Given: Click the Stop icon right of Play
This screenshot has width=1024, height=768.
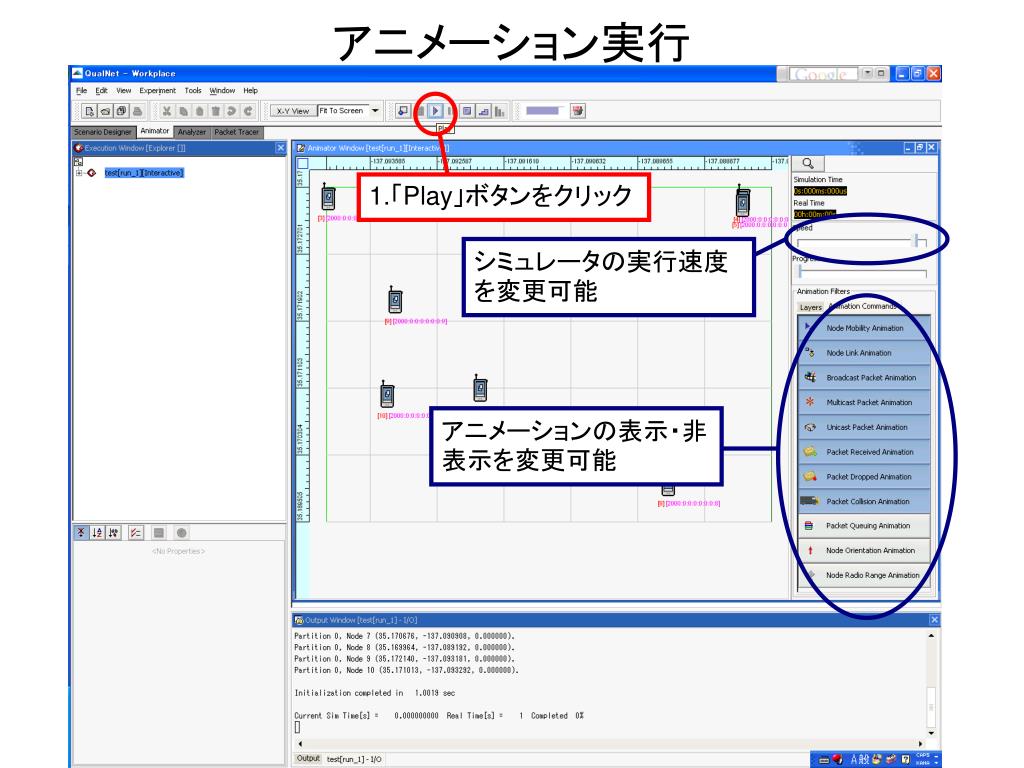Looking at the screenshot, I should 466,111.
